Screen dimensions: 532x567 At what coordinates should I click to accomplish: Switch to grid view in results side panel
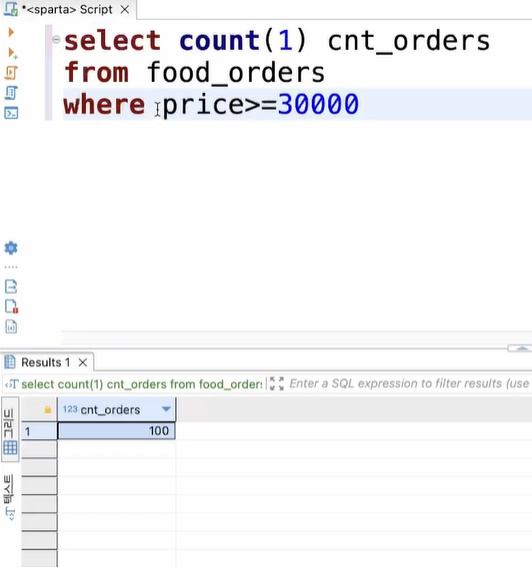pyautogui.click(x=10, y=430)
